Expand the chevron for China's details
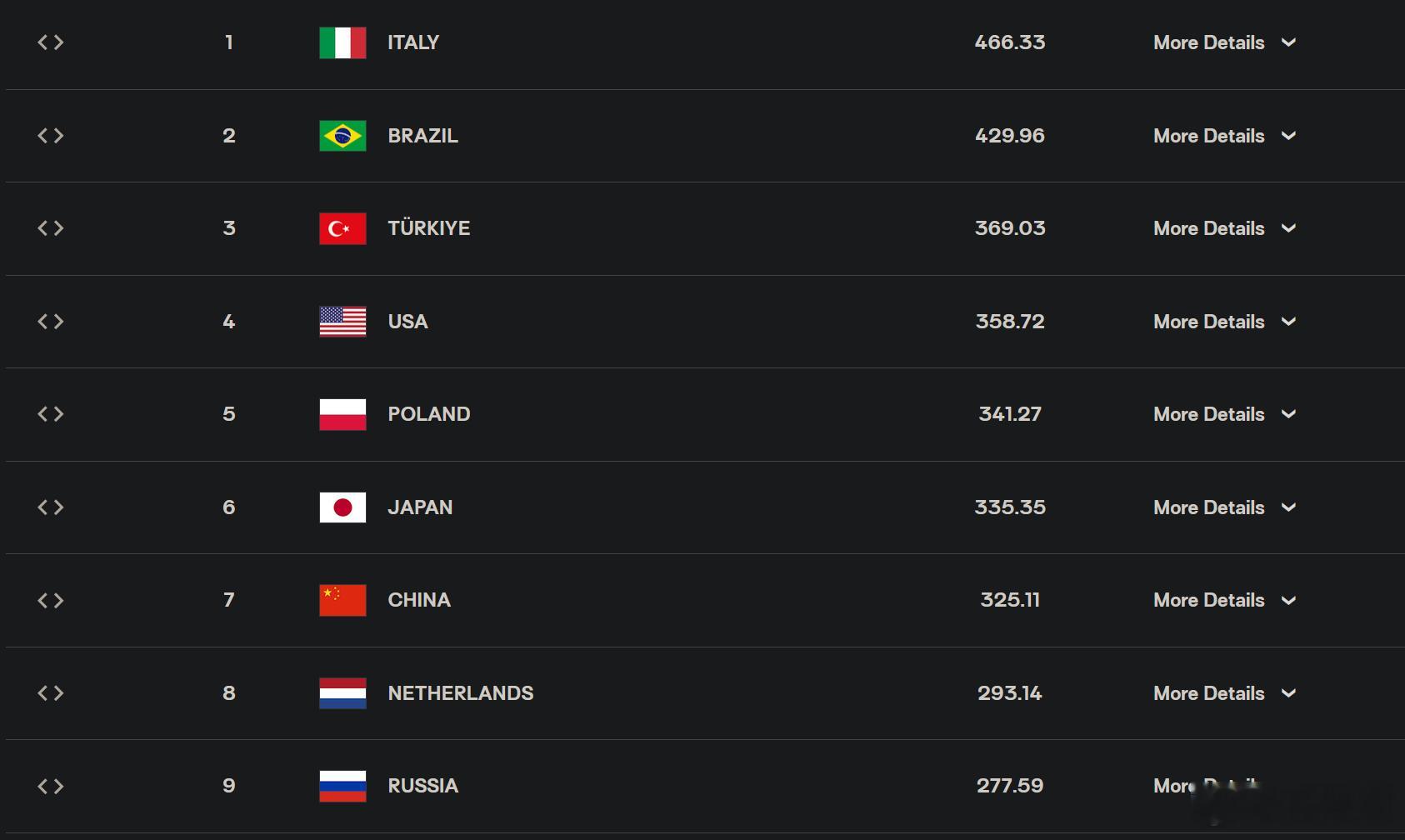The width and height of the screenshot is (1405, 840). pyautogui.click(x=1288, y=600)
